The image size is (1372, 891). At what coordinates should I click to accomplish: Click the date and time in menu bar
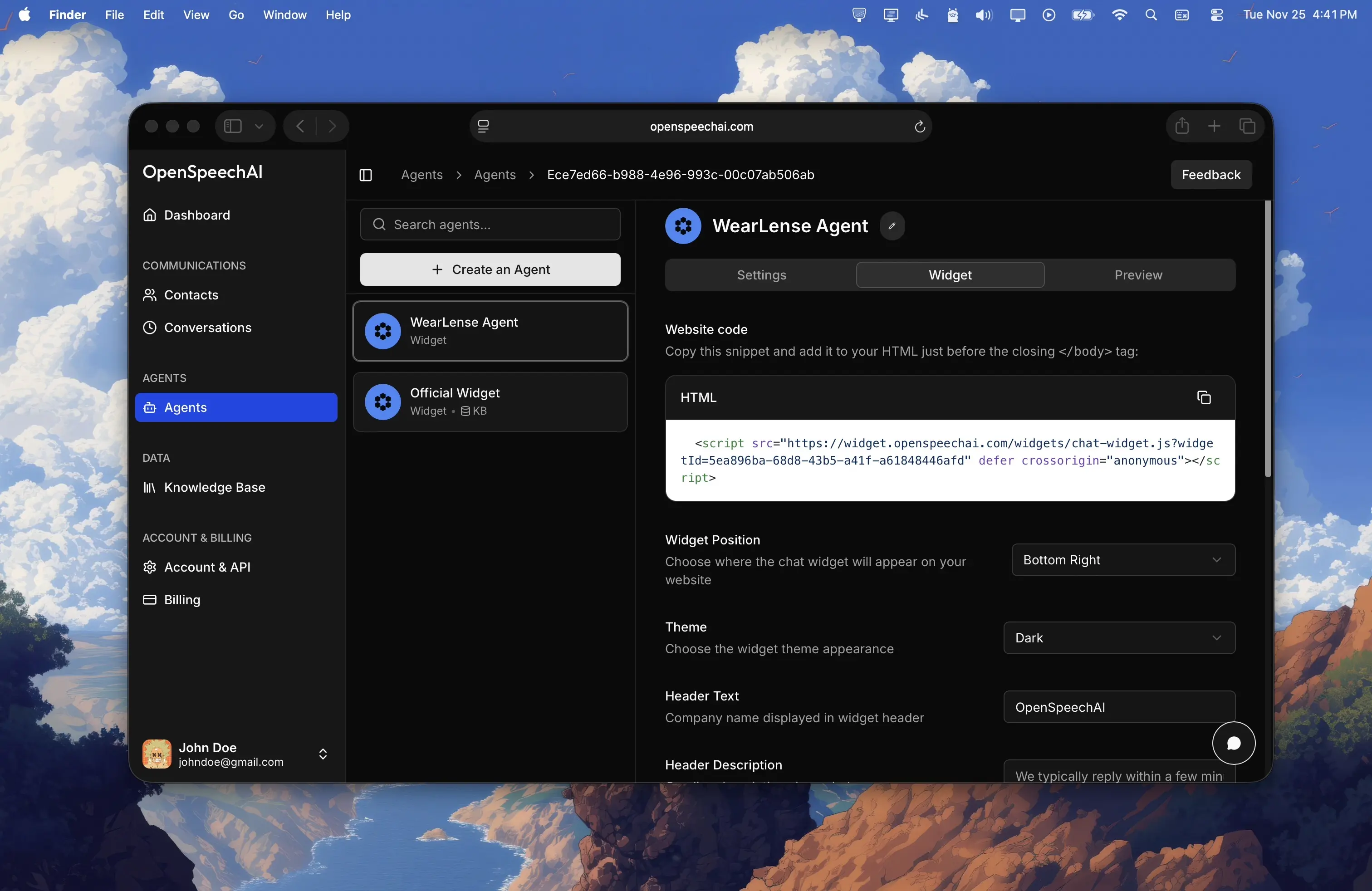coord(1299,15)
